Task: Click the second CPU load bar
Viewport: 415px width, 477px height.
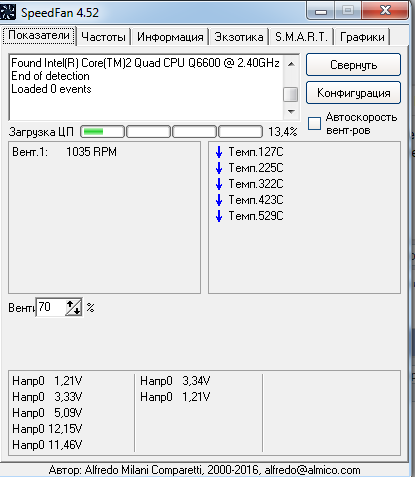Action: point(148,132)
